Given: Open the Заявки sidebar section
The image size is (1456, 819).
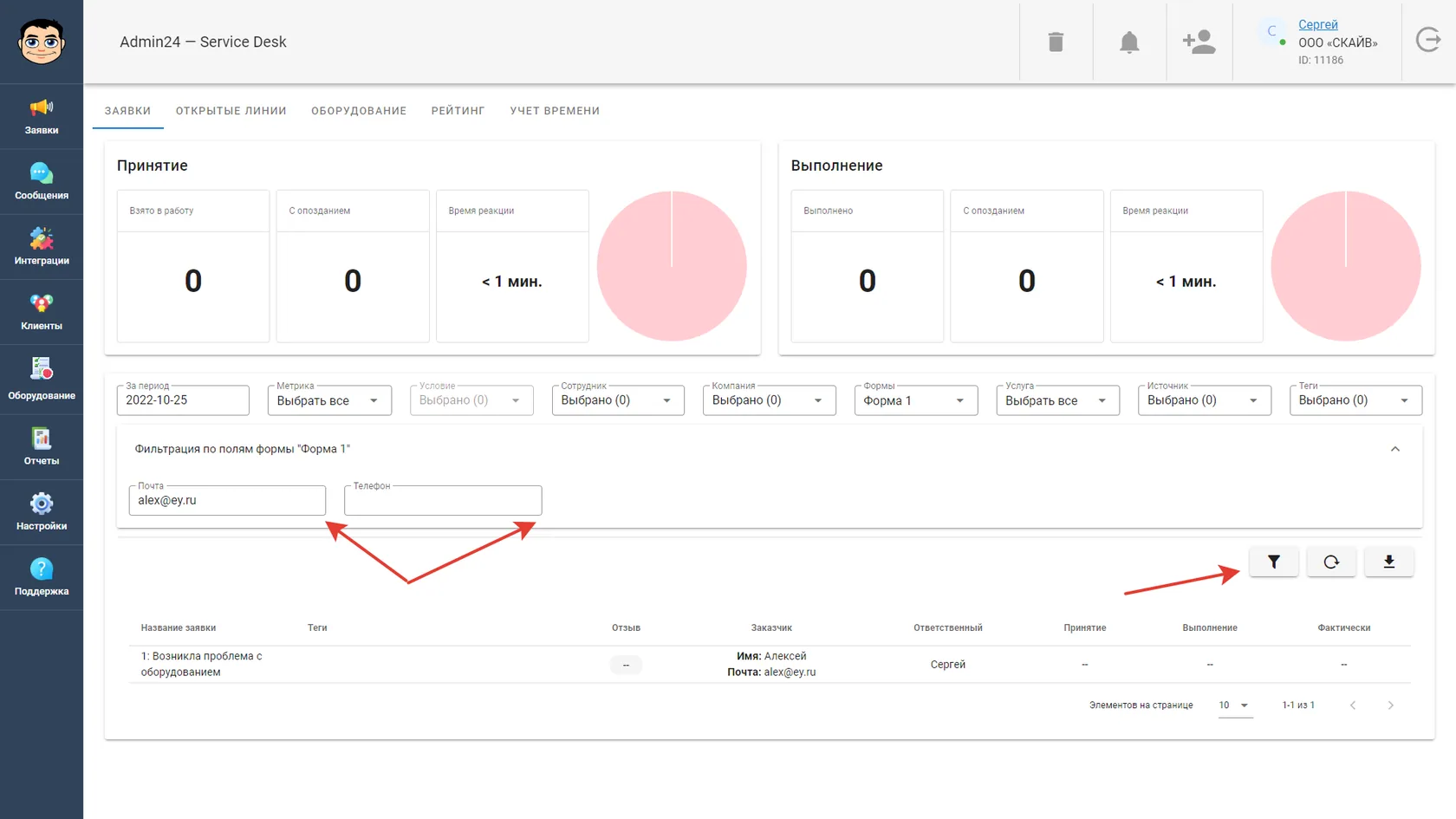Looking at the screenshot, I should point(42,117).
